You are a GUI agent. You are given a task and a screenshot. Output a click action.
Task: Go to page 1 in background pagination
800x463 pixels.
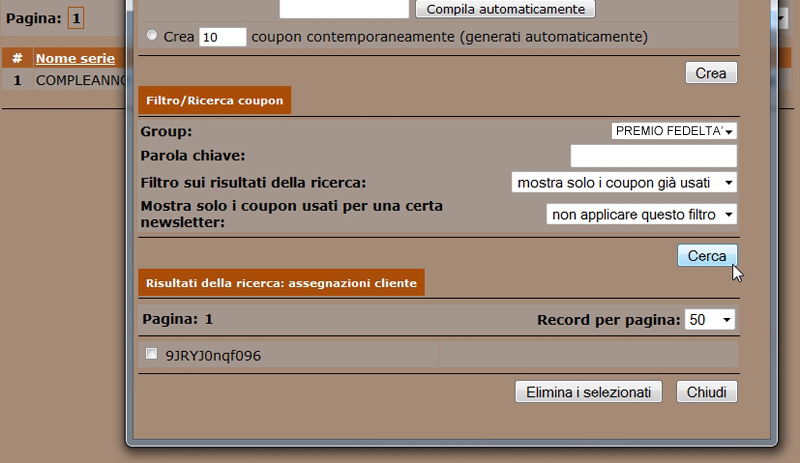pos(76,18)
